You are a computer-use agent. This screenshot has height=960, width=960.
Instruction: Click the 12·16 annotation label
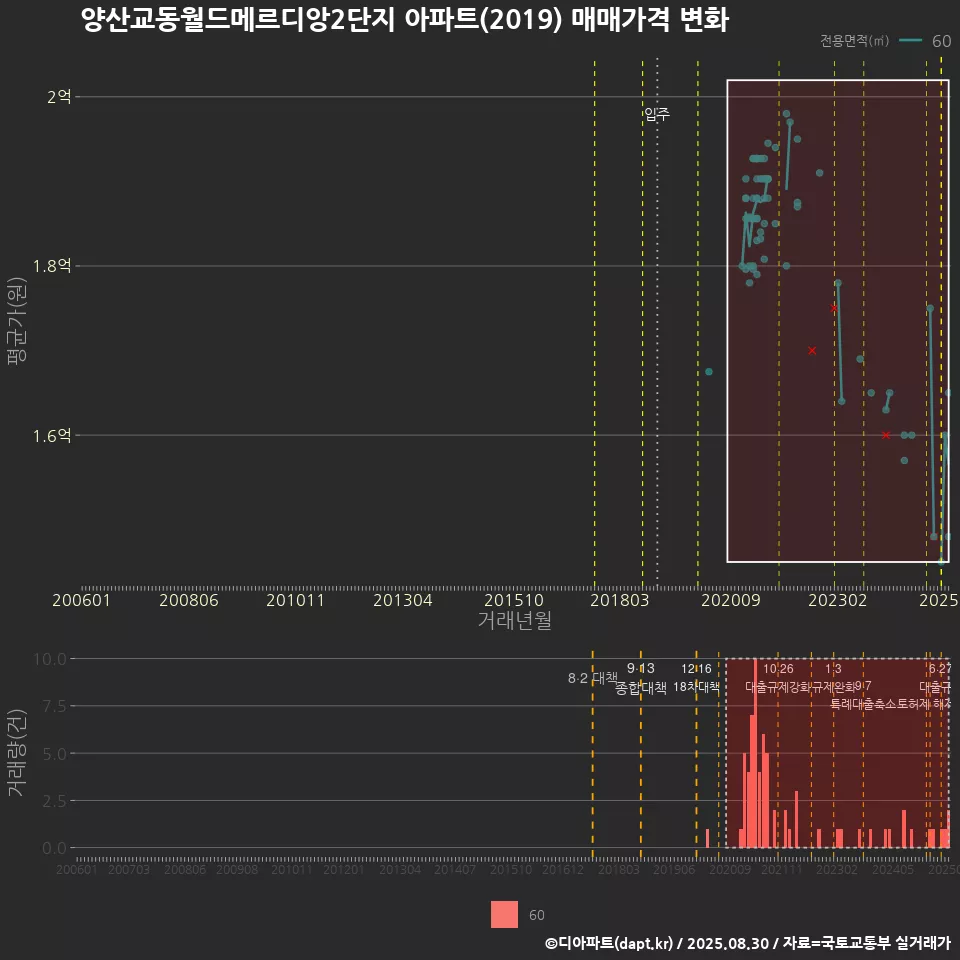pyautogui.click(x=696, y=669)
